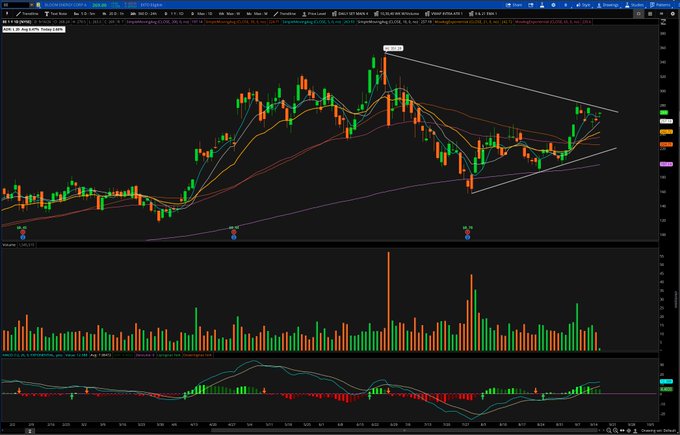Screen dimensions: 680x435
Task: Click the pointer tool at toolbar start
Action: (x=7, y=13)
